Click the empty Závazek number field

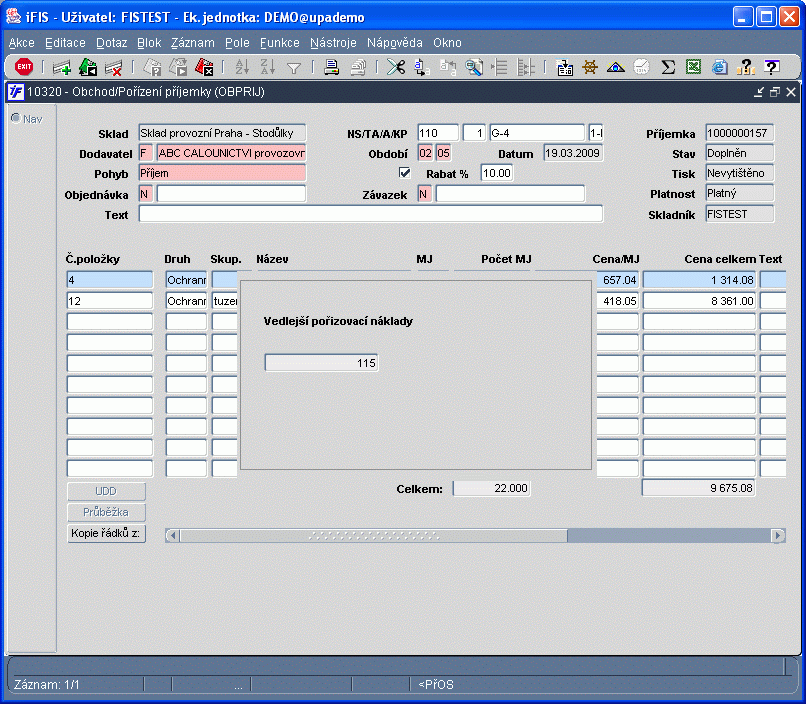click(x=510, y=194)
